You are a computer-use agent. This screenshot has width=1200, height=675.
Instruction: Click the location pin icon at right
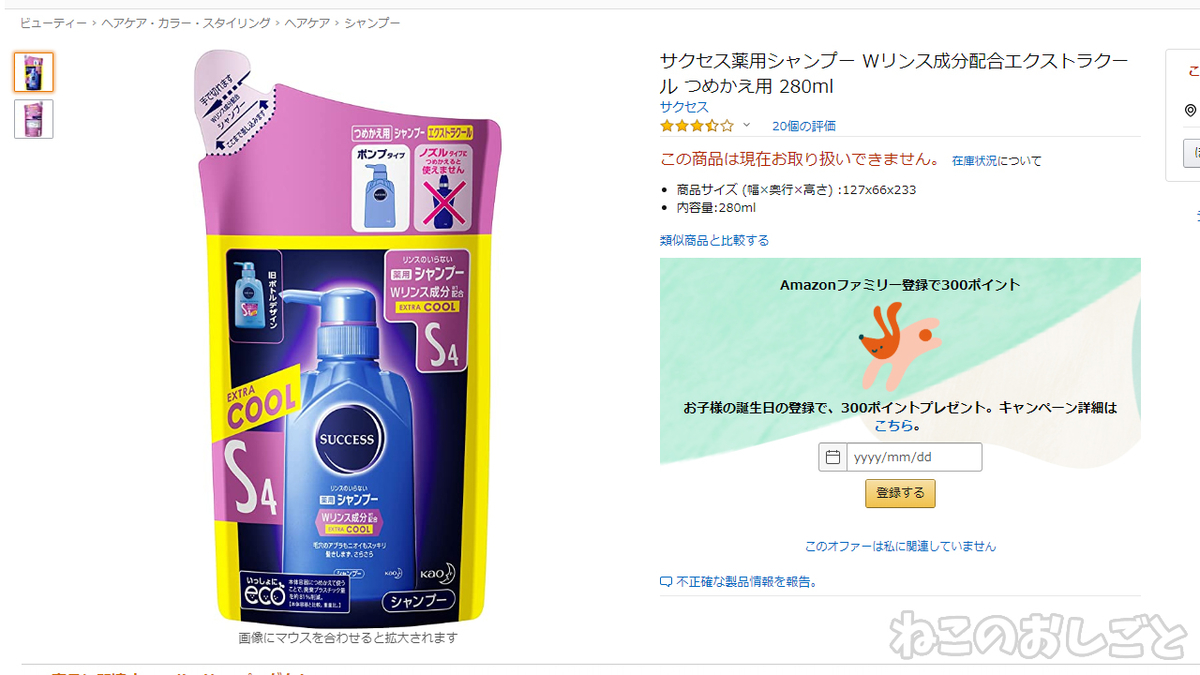(1190, 110)
